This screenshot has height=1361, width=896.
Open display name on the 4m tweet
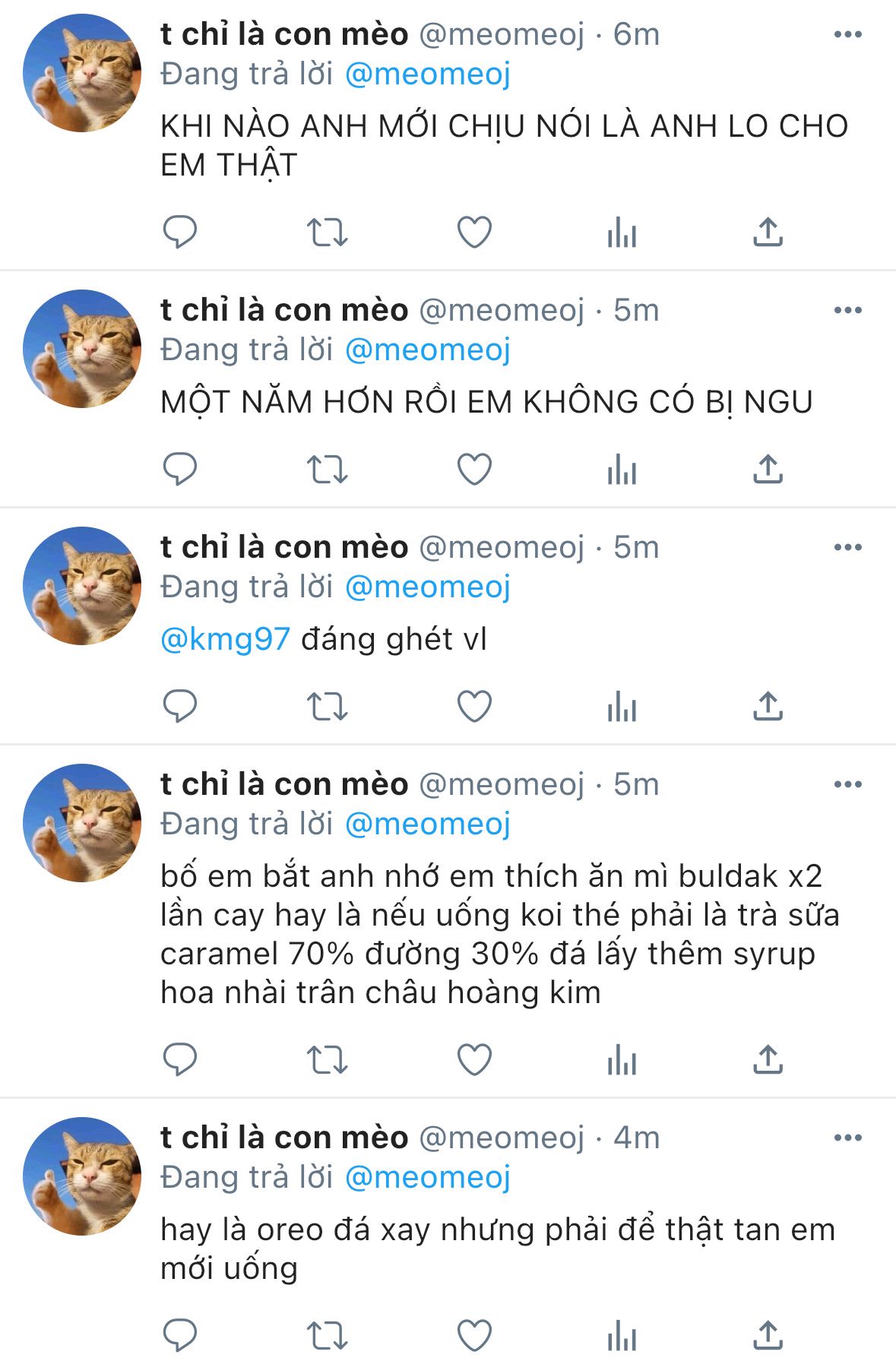pos(284,1138)
